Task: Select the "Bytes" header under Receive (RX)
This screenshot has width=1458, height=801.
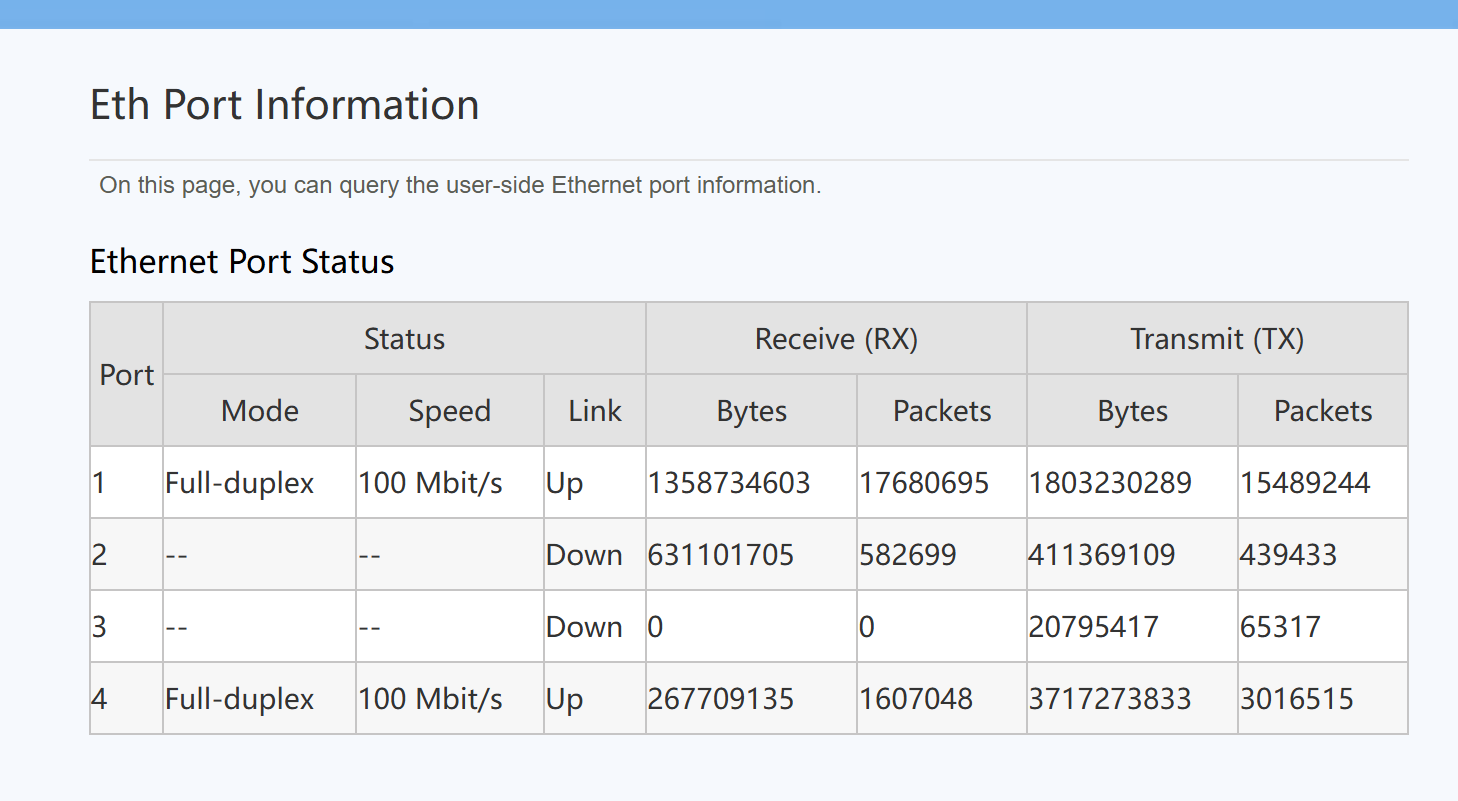Action: tap(752, 411)
